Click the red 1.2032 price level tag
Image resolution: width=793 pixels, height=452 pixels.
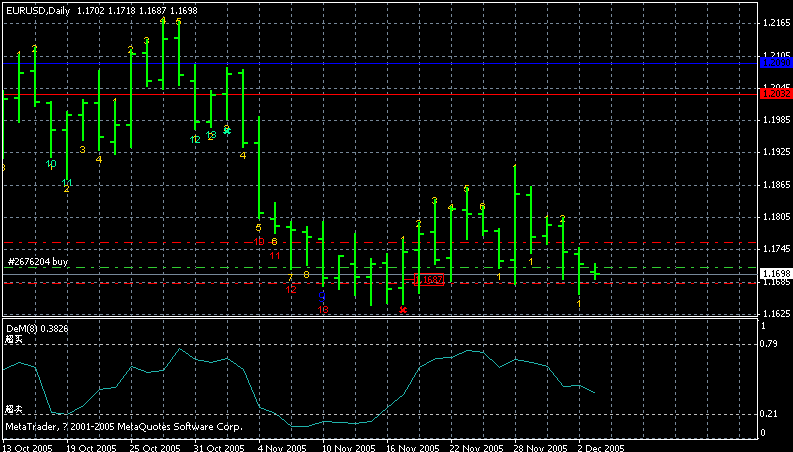point(776,94)
